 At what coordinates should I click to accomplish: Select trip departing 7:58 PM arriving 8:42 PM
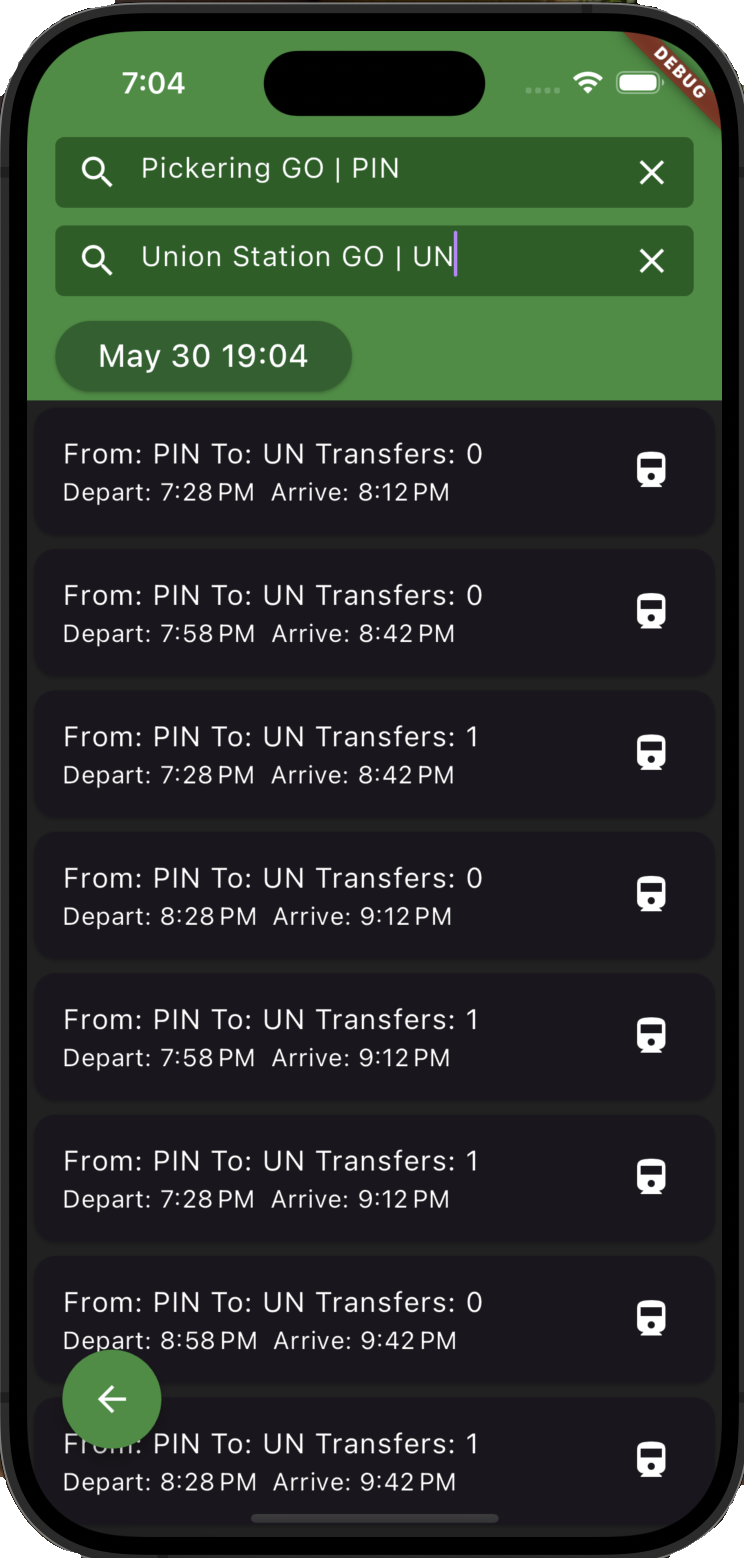[x=330, y=613]
